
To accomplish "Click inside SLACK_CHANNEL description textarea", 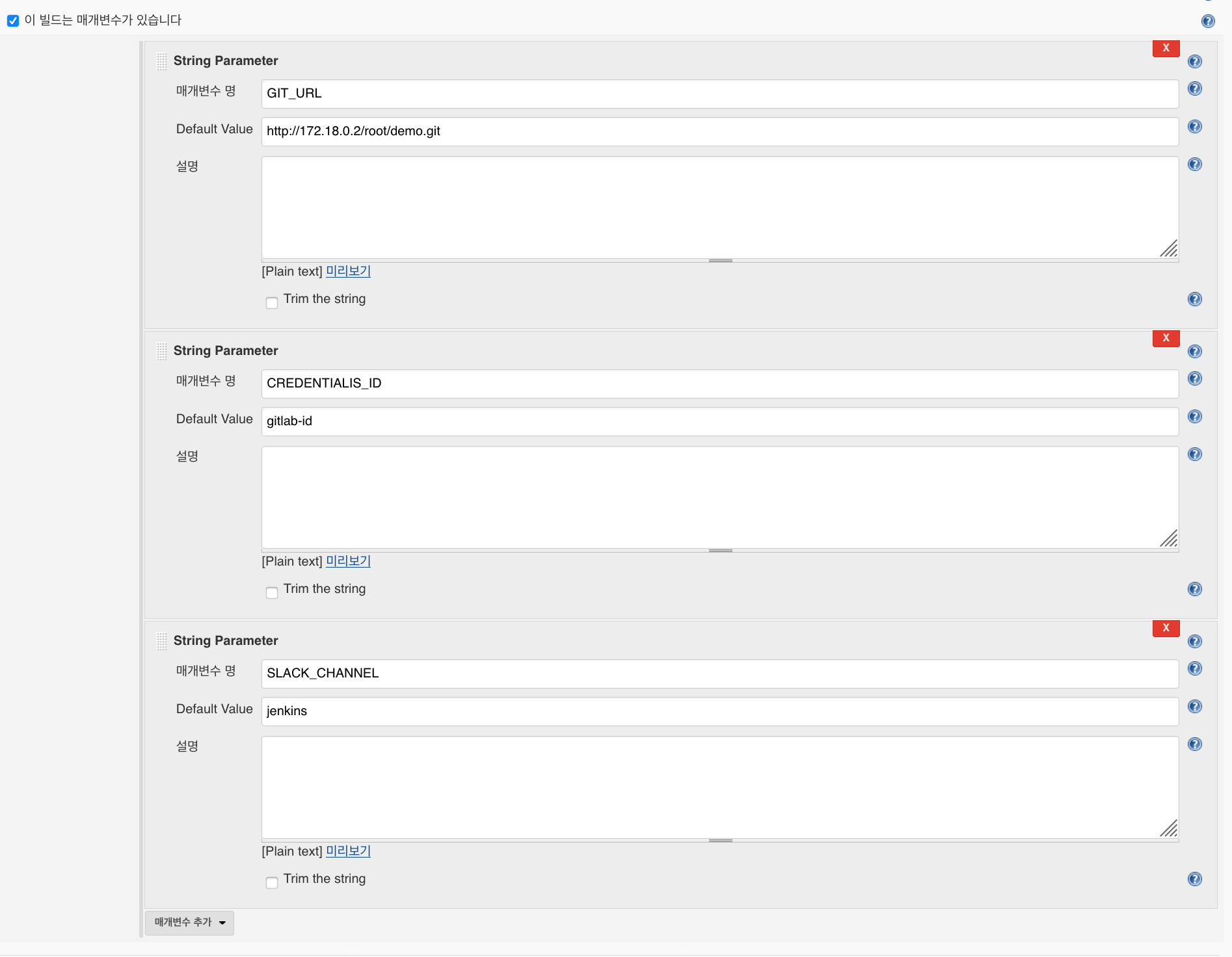I will [x=716, y=787].
